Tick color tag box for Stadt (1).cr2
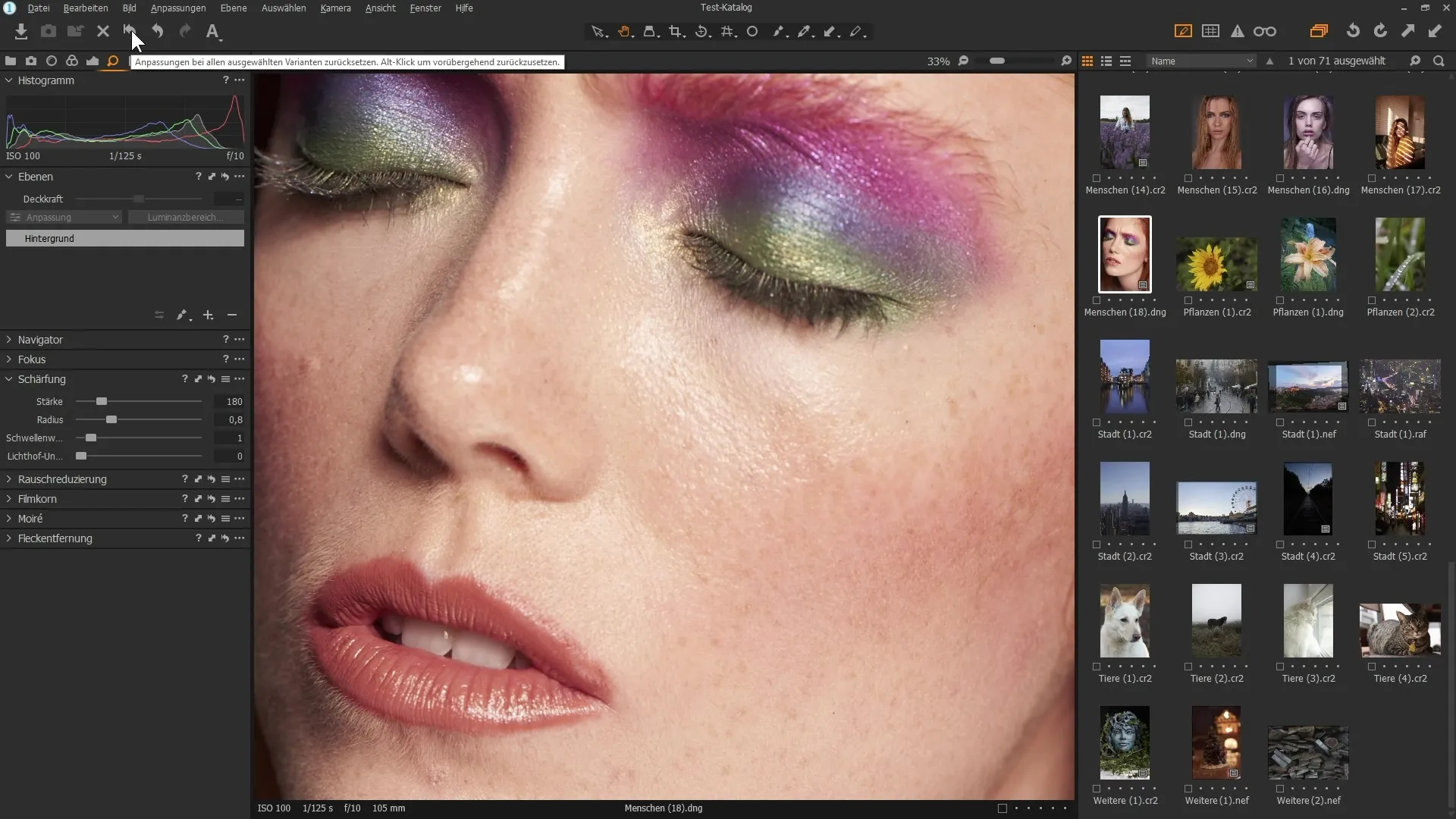The width and height of the screenshot is (1456, 819). click(x=1097, y=422)
